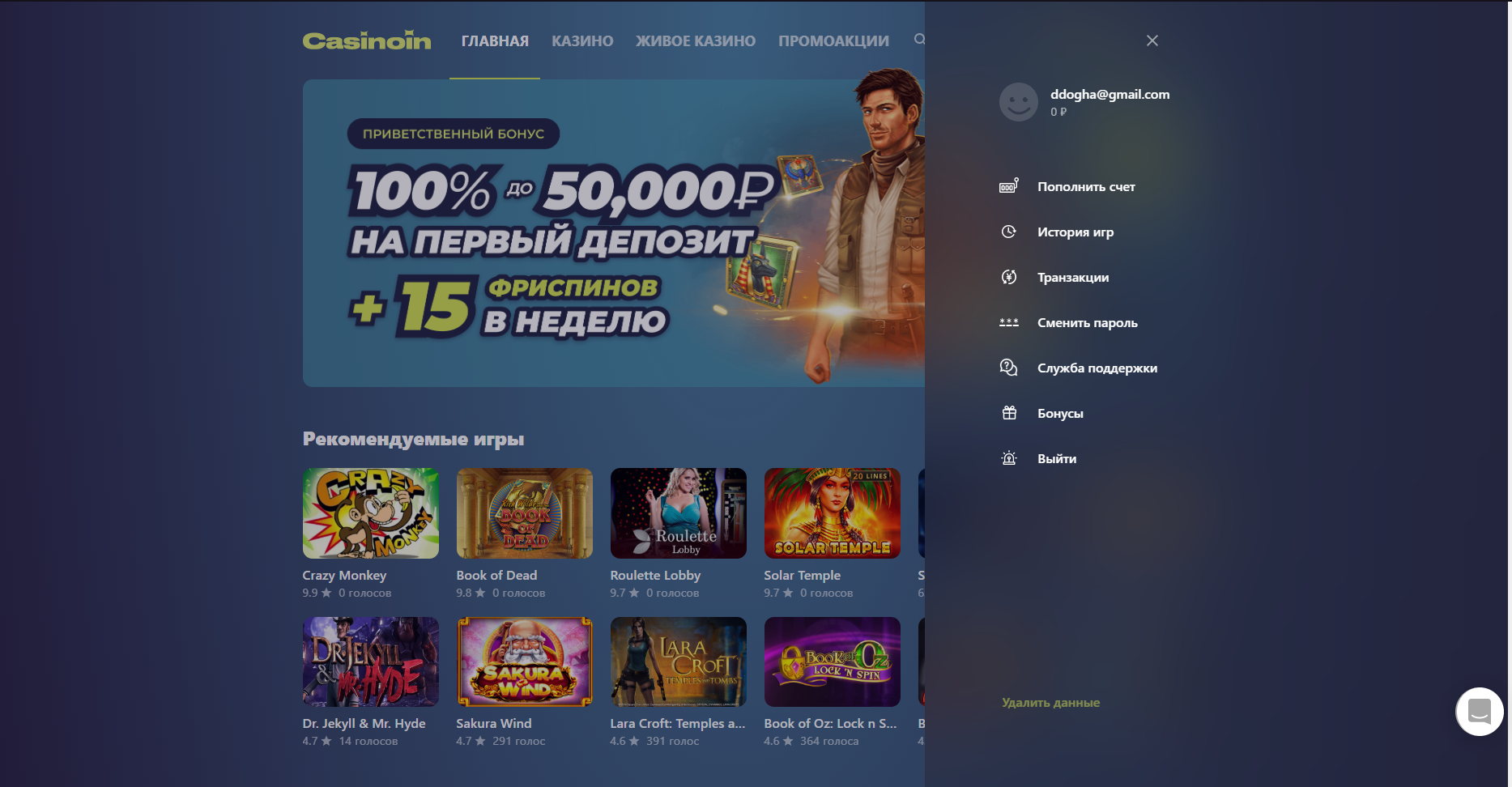Open the Crazy Monkey game thumbnail
Image resolution: width=1512 pixels, height=787 pixels.
tap(371, 513)
